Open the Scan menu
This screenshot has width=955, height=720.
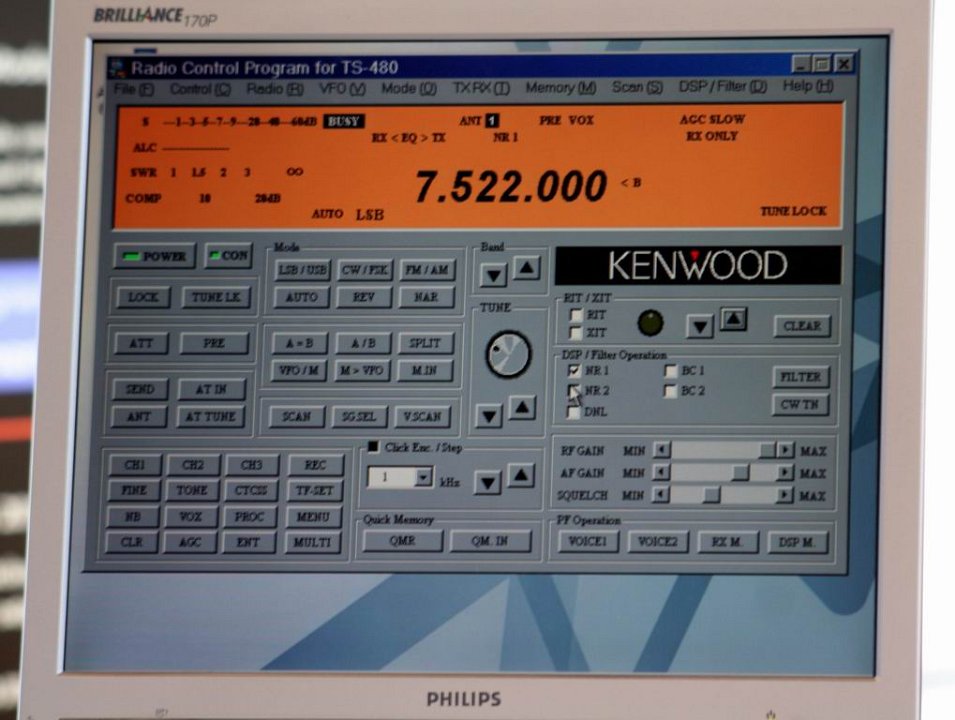click(637, 87)
